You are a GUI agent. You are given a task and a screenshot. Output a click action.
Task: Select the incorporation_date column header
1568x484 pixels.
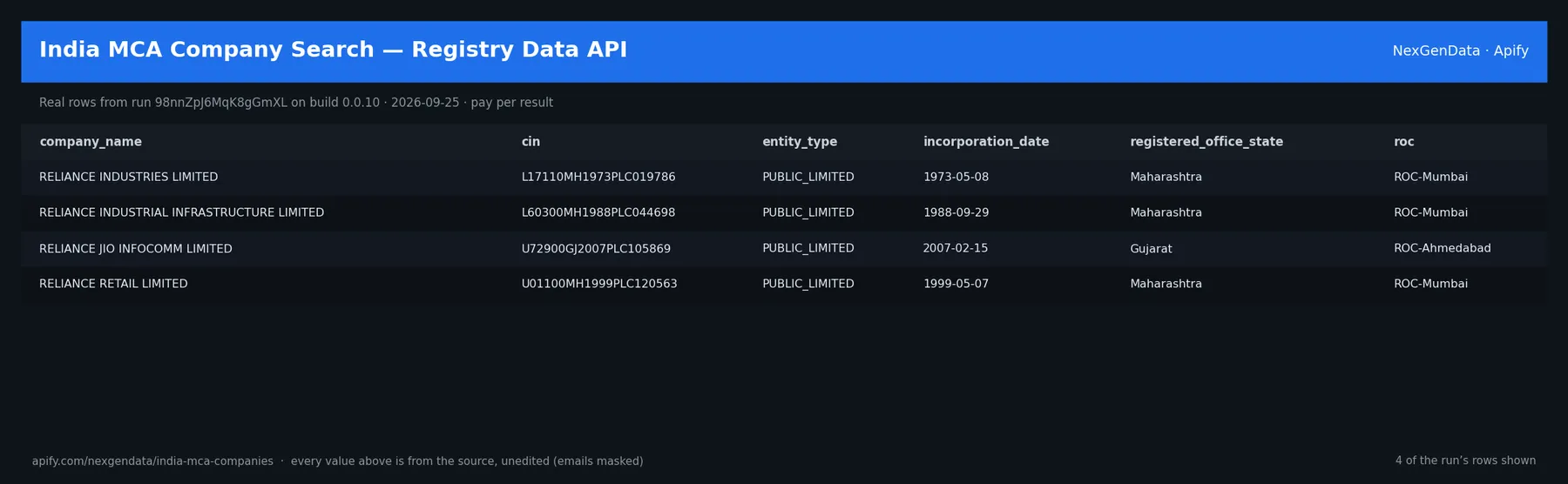click(986, 142)
